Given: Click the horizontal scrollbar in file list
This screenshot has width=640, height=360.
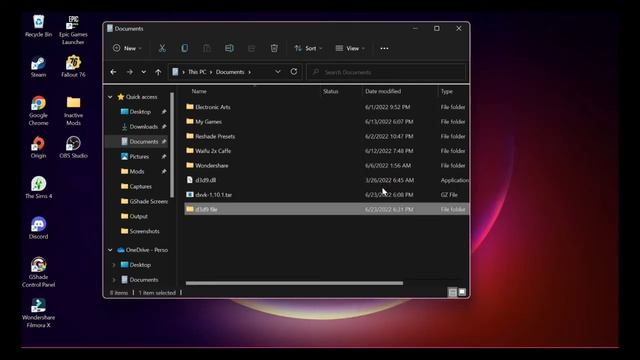Looking at the screenshot, I should [294, 283].
